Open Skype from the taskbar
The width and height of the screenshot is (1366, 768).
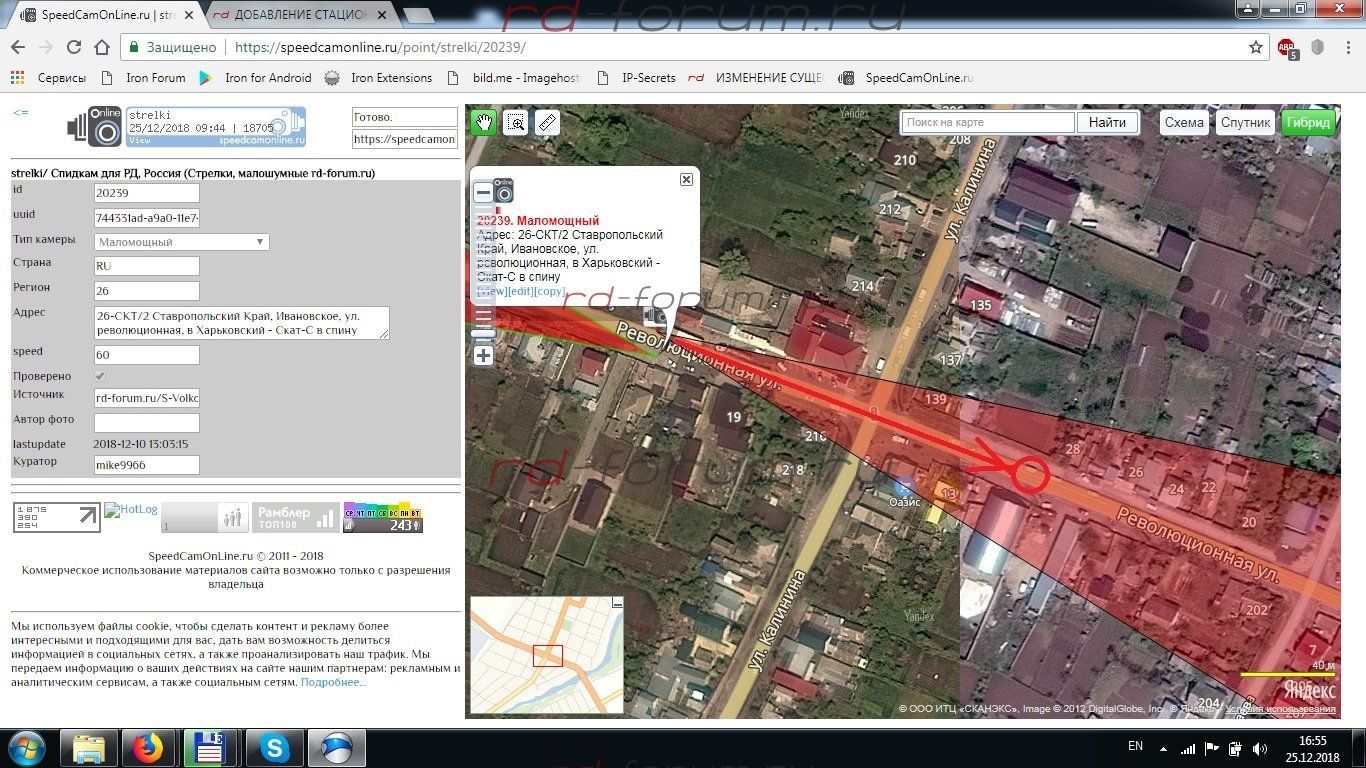(x=272, y=748)
